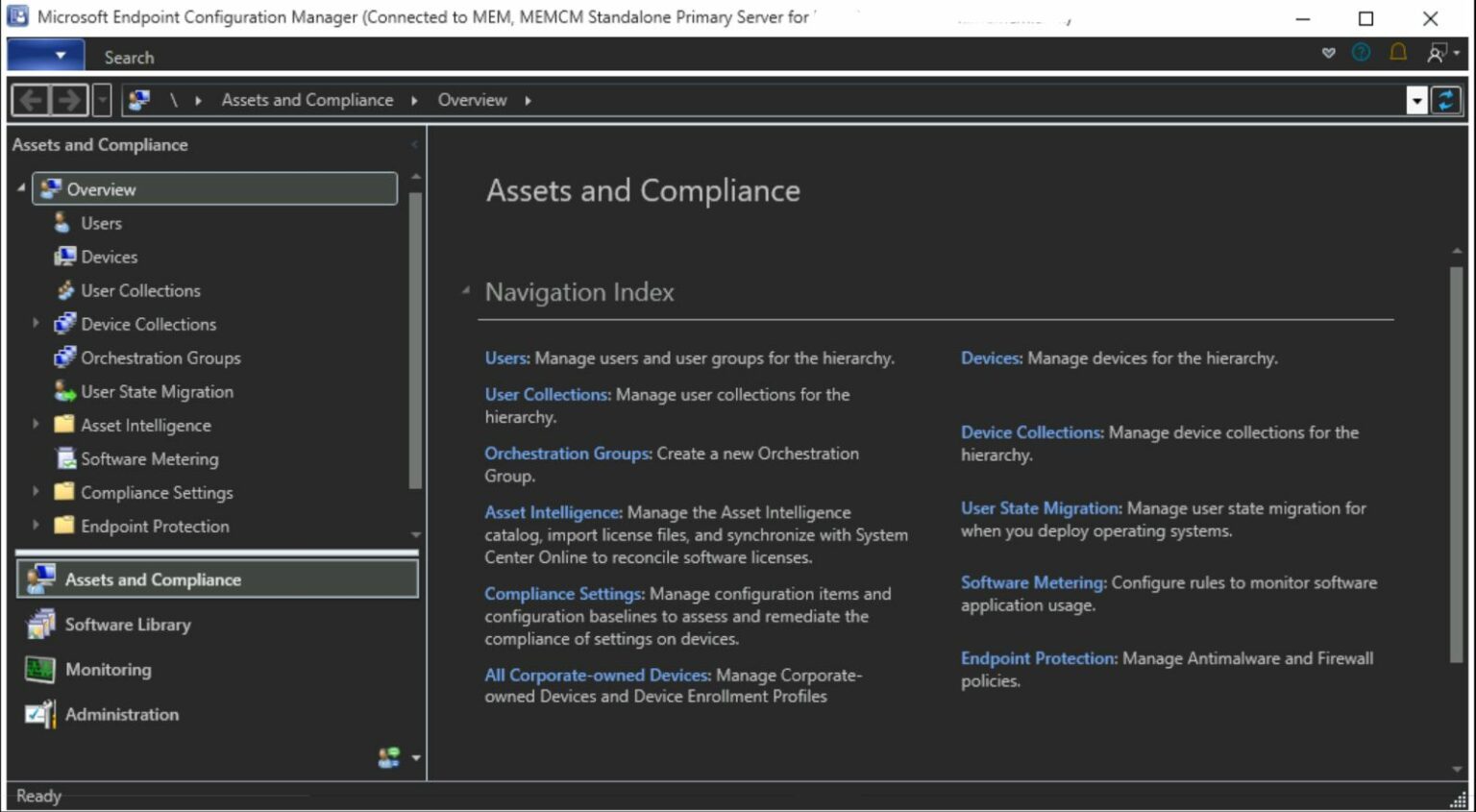Viewport: 1476px width, 812px height.
Task: Refresh the view with the refresh icon
Action: [1446, 101]
